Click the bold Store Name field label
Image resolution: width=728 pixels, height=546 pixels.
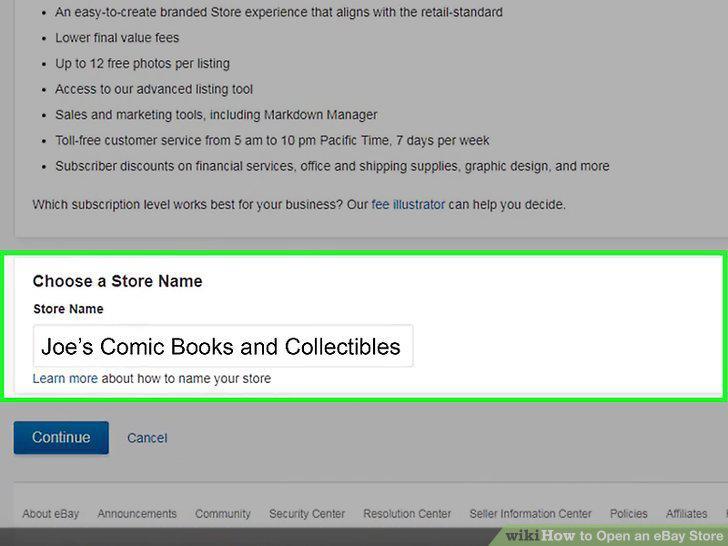68,309
